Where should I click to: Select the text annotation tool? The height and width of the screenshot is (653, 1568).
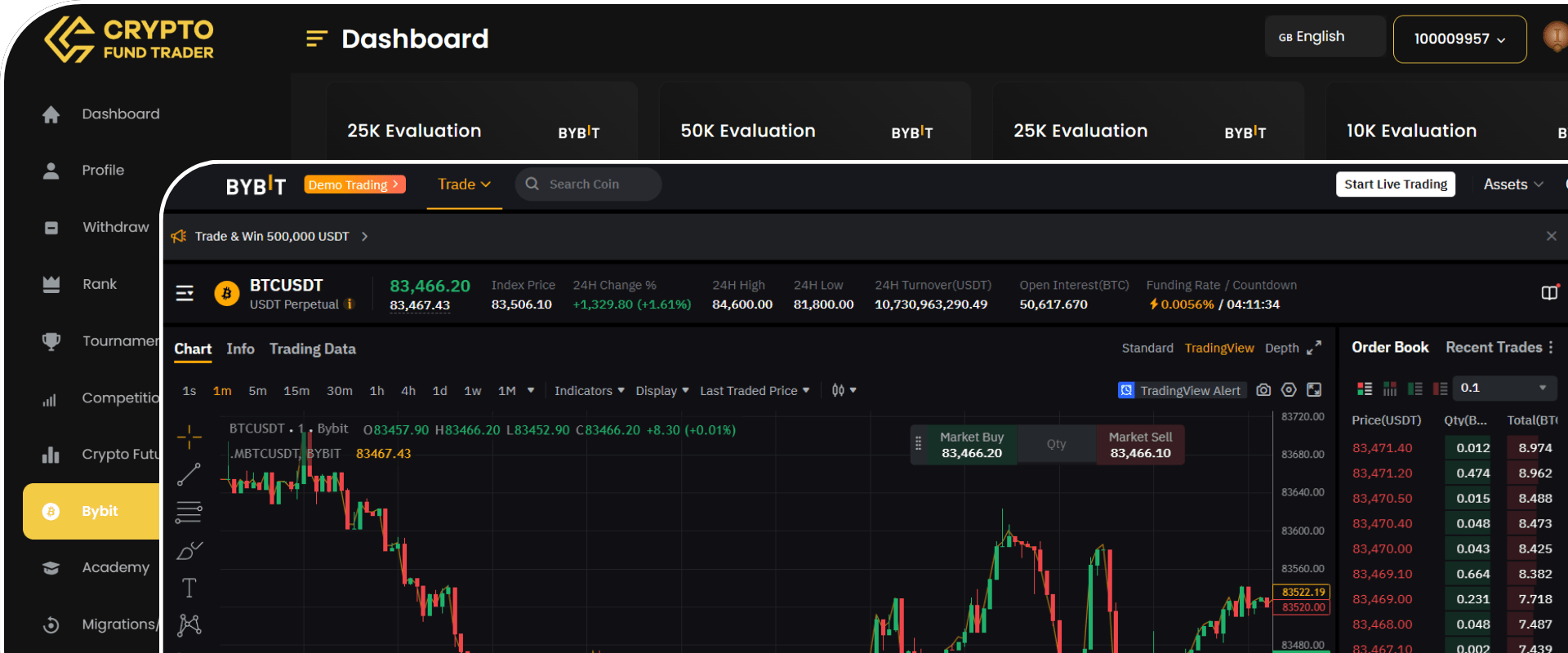[189, 588]
